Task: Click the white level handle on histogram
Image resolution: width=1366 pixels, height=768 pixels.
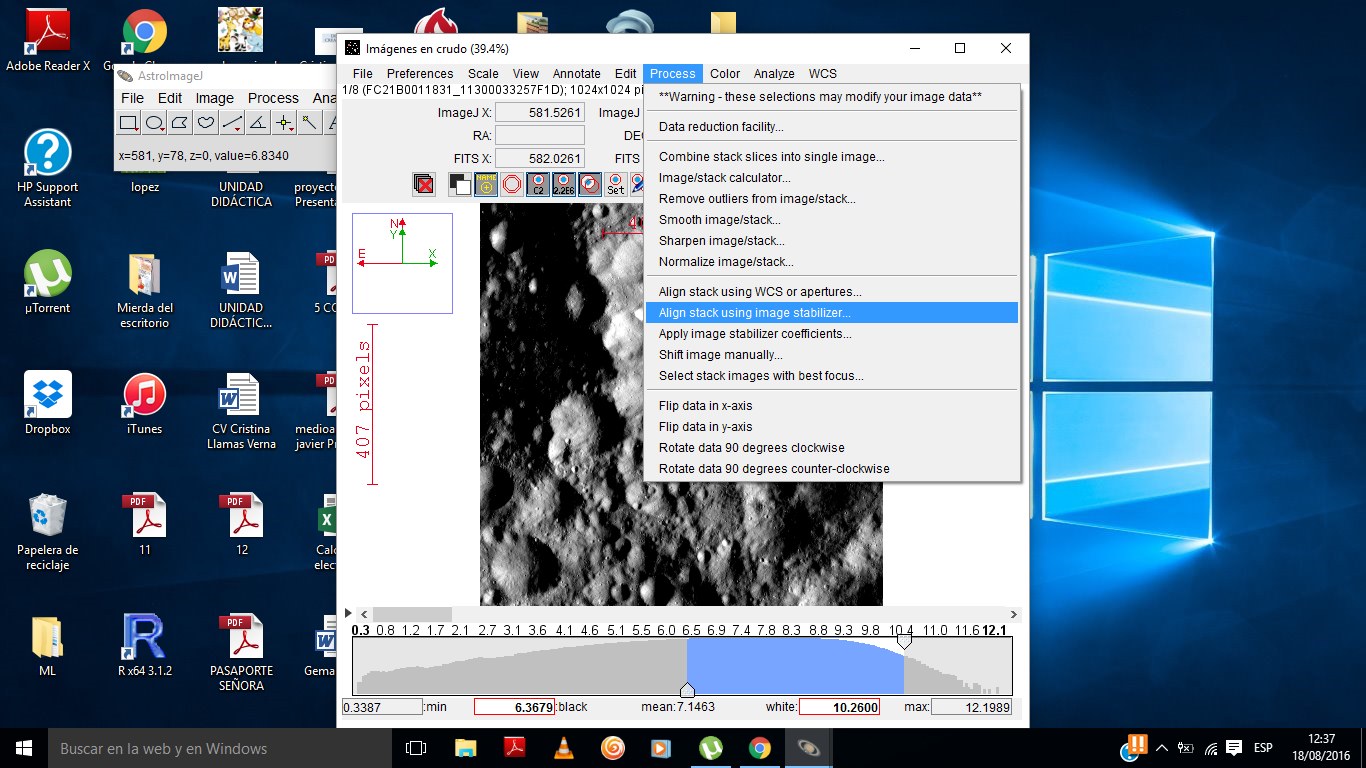Action: (x=904, y=643)
